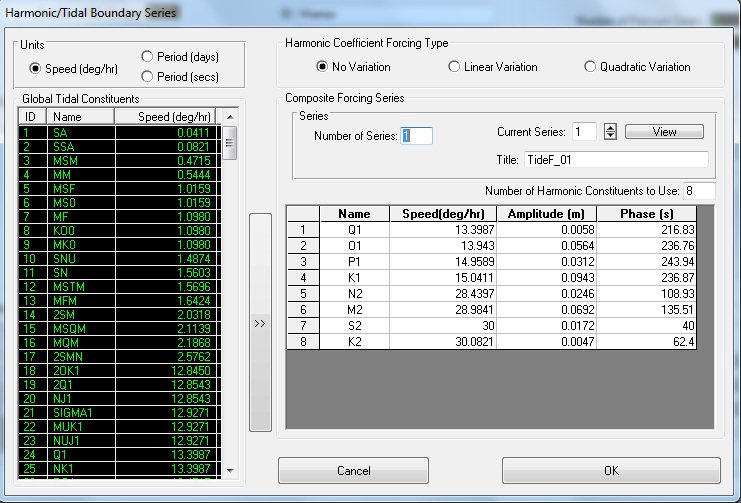Click the Title field containing TideF_01
Image resolution: width=741 pixels, height=503 pixels.
(616, 160)
